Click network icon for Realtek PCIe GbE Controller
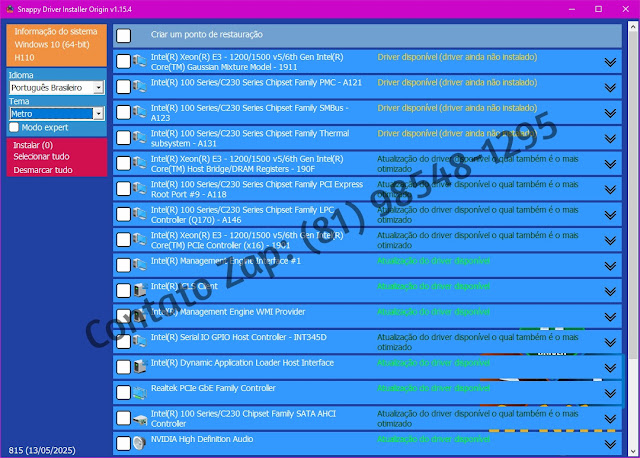 coord(140,392)
